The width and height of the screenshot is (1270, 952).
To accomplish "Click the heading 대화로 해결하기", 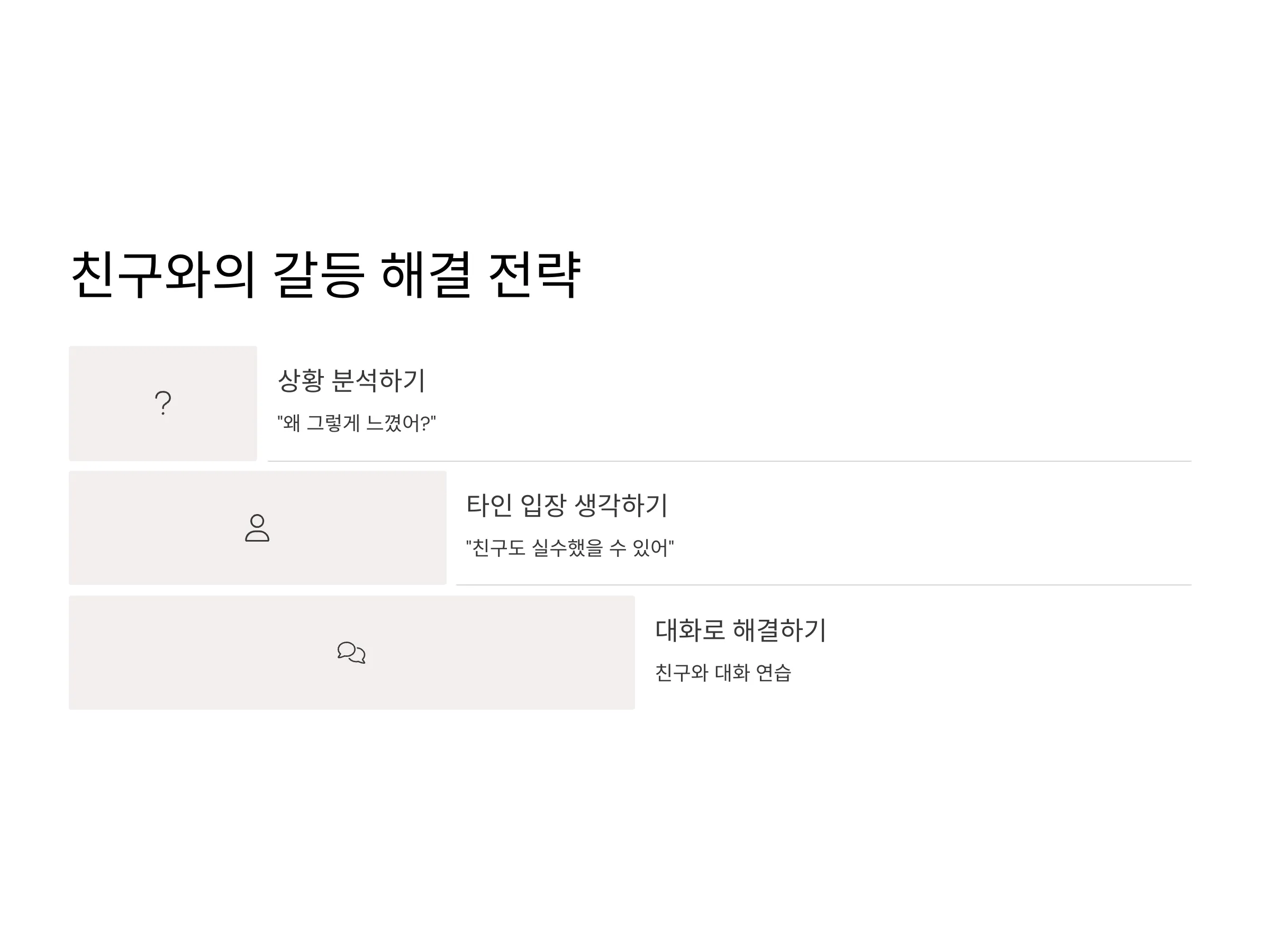I will point(741,630).
